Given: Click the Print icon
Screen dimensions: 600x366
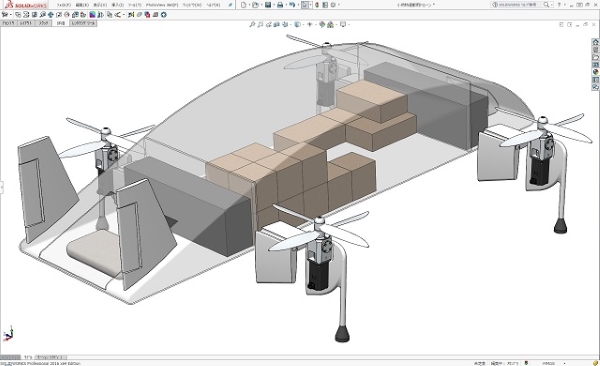Looking at the screenshot, I should [x=280, y=5].
